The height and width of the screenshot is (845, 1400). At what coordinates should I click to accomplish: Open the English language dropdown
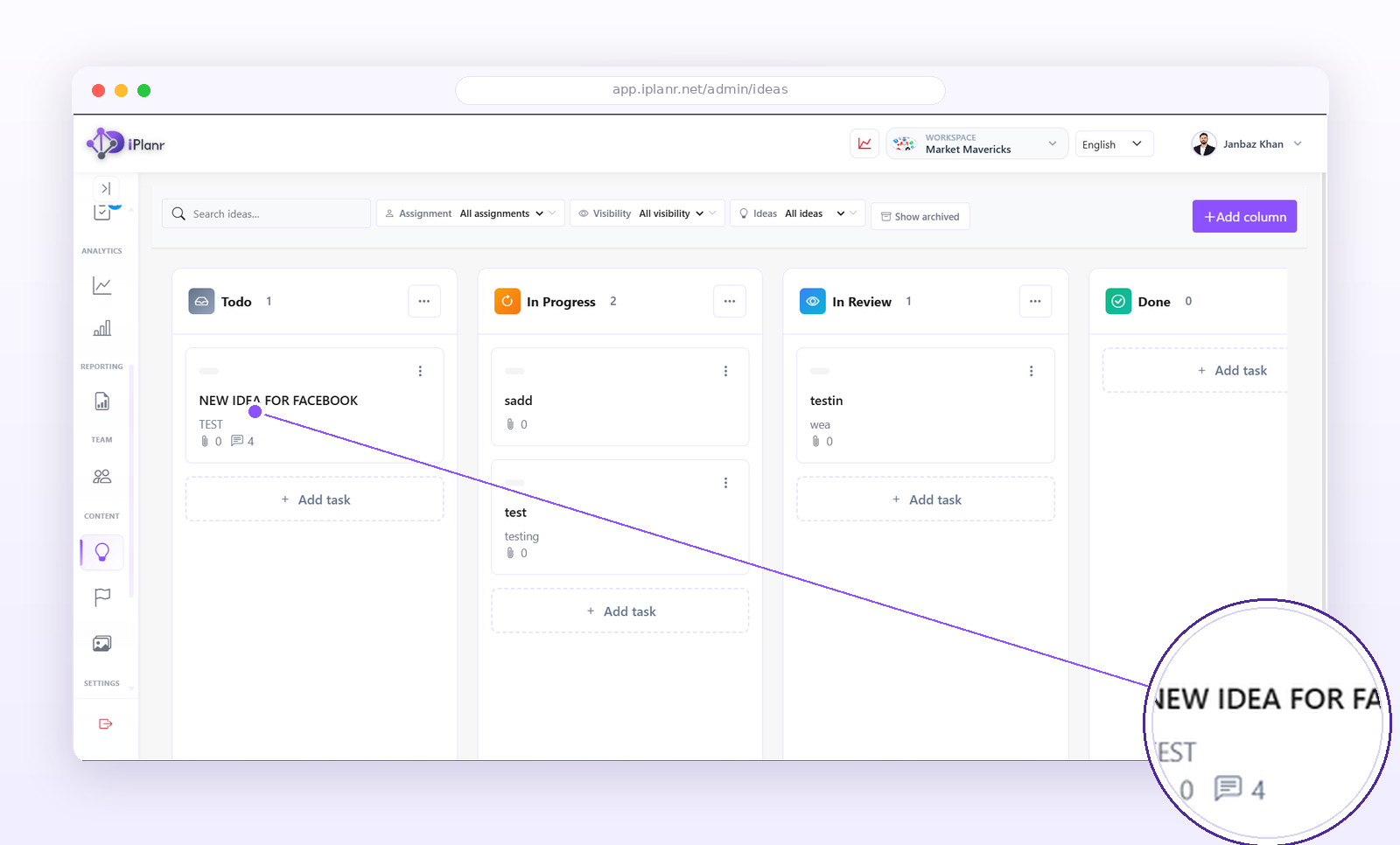click(1113, 144)
